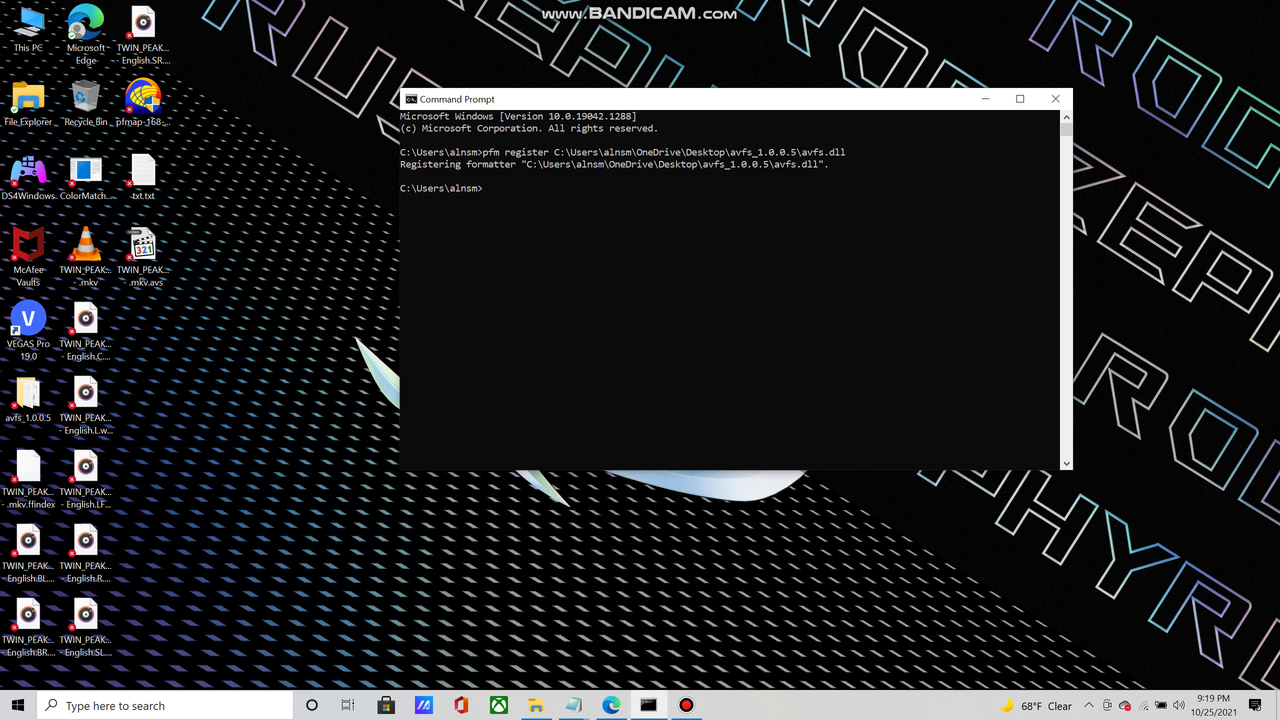This screenshot has width=1280, height=720.
Task: Select txt.txt file on desktop
Action: [143, 178]
